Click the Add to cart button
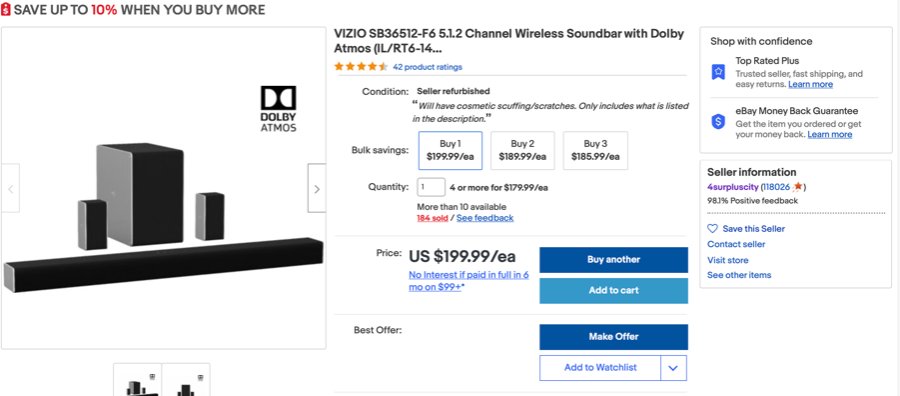900x396 pixels. 614,290
